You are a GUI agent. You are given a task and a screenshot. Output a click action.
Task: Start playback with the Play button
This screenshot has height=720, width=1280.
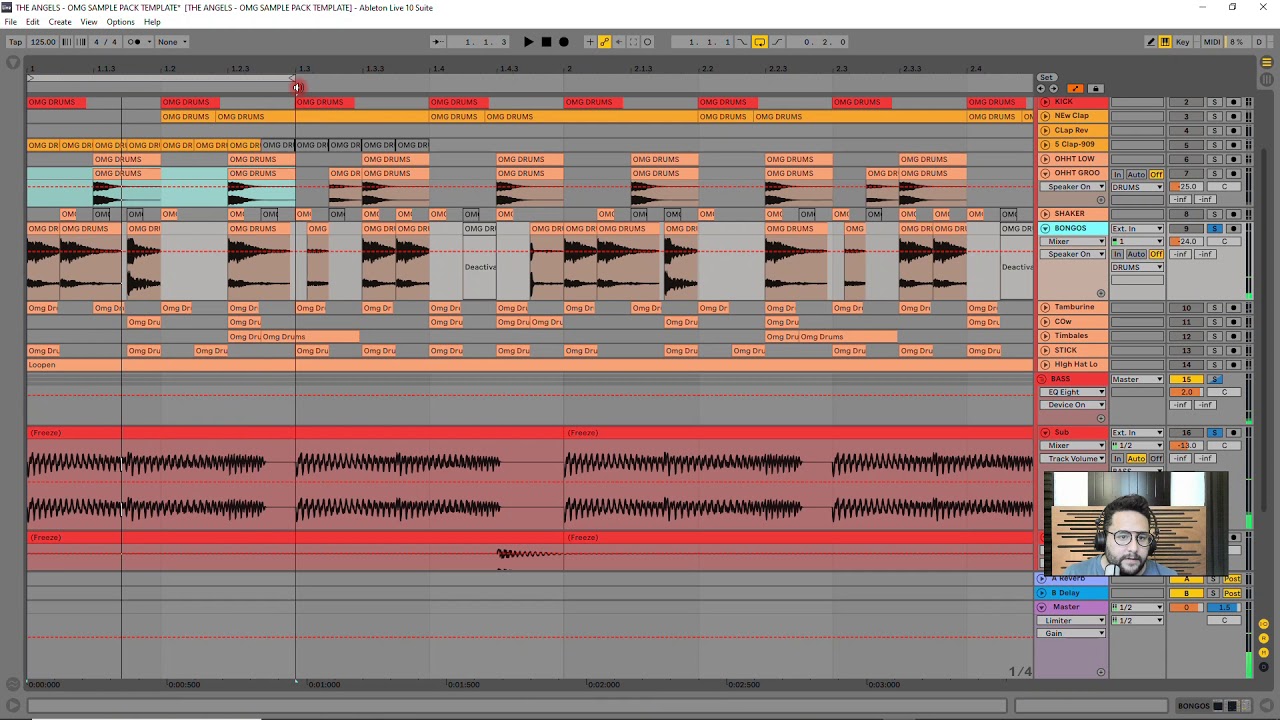528,42
